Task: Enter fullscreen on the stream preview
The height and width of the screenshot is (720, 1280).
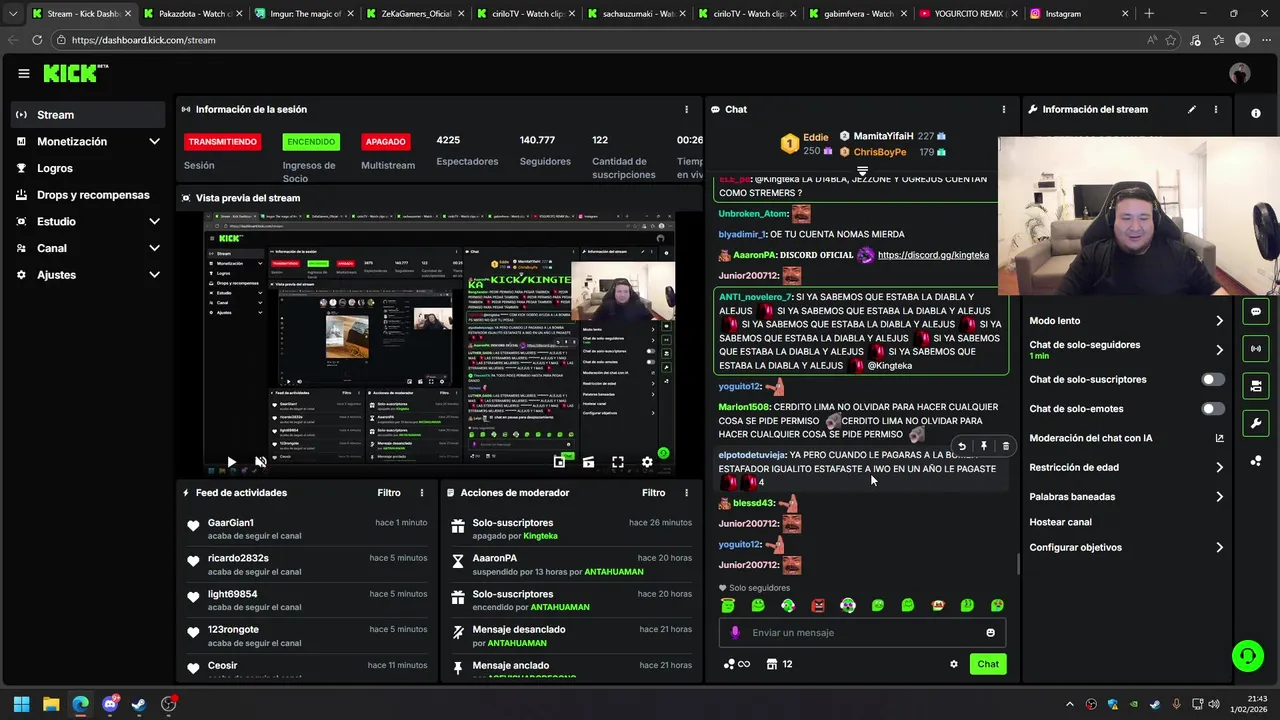Action: pos(618,462)
